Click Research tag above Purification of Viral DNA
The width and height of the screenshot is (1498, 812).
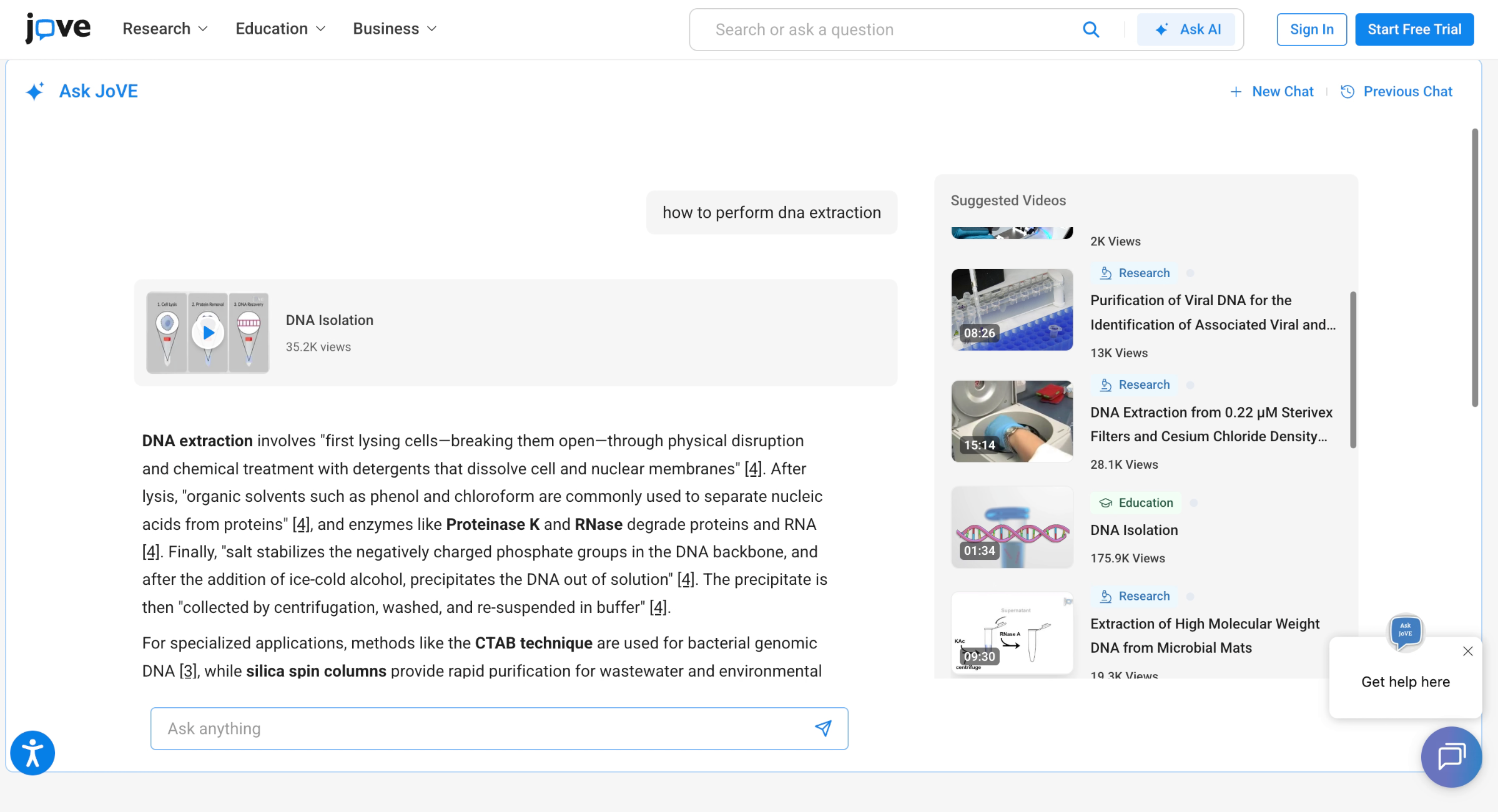click(1135, 273)
